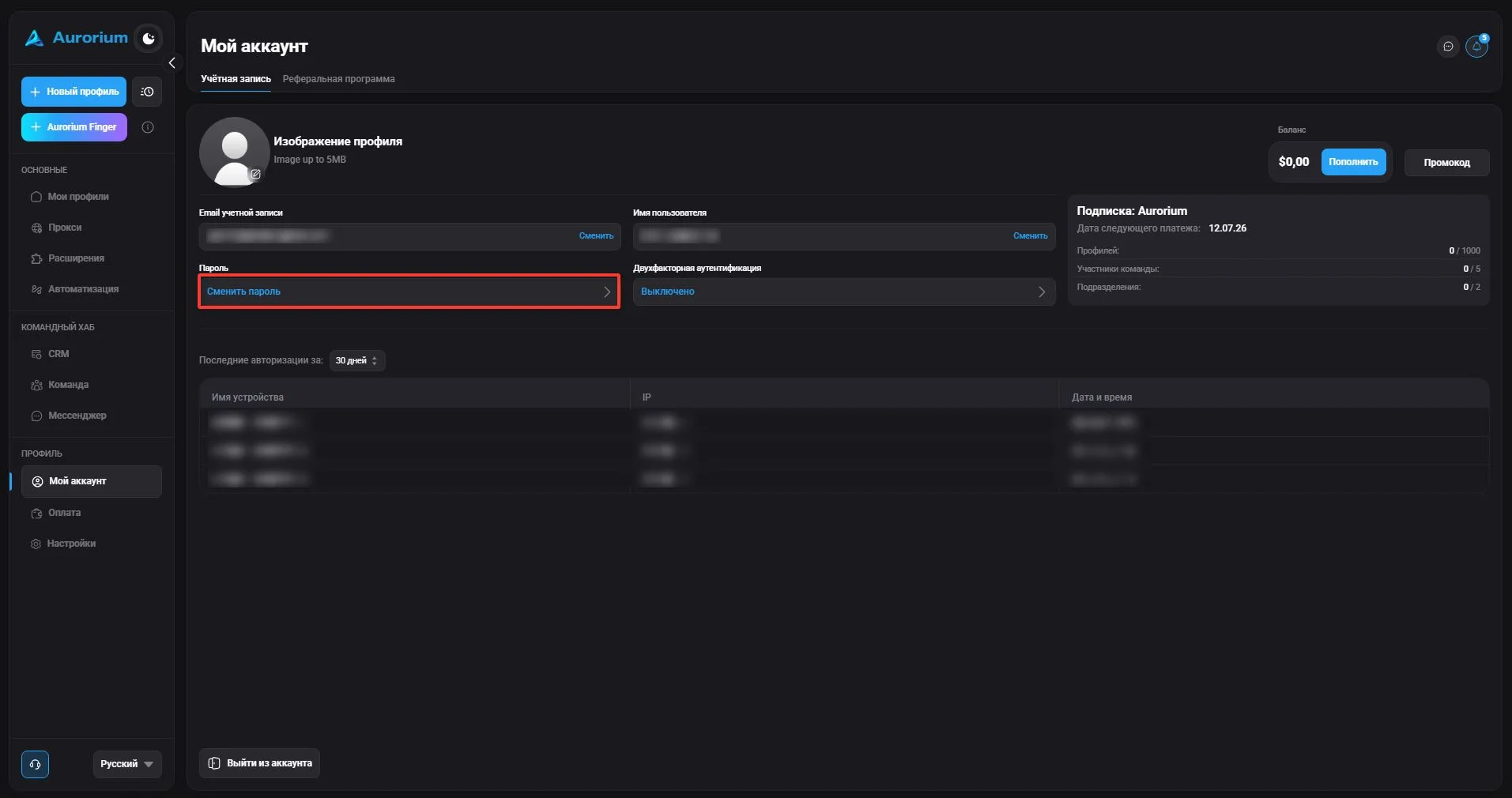Open Расширения section
Image resolution: width=1512 pixels, height=798 pixels.
tap(67, 258)
